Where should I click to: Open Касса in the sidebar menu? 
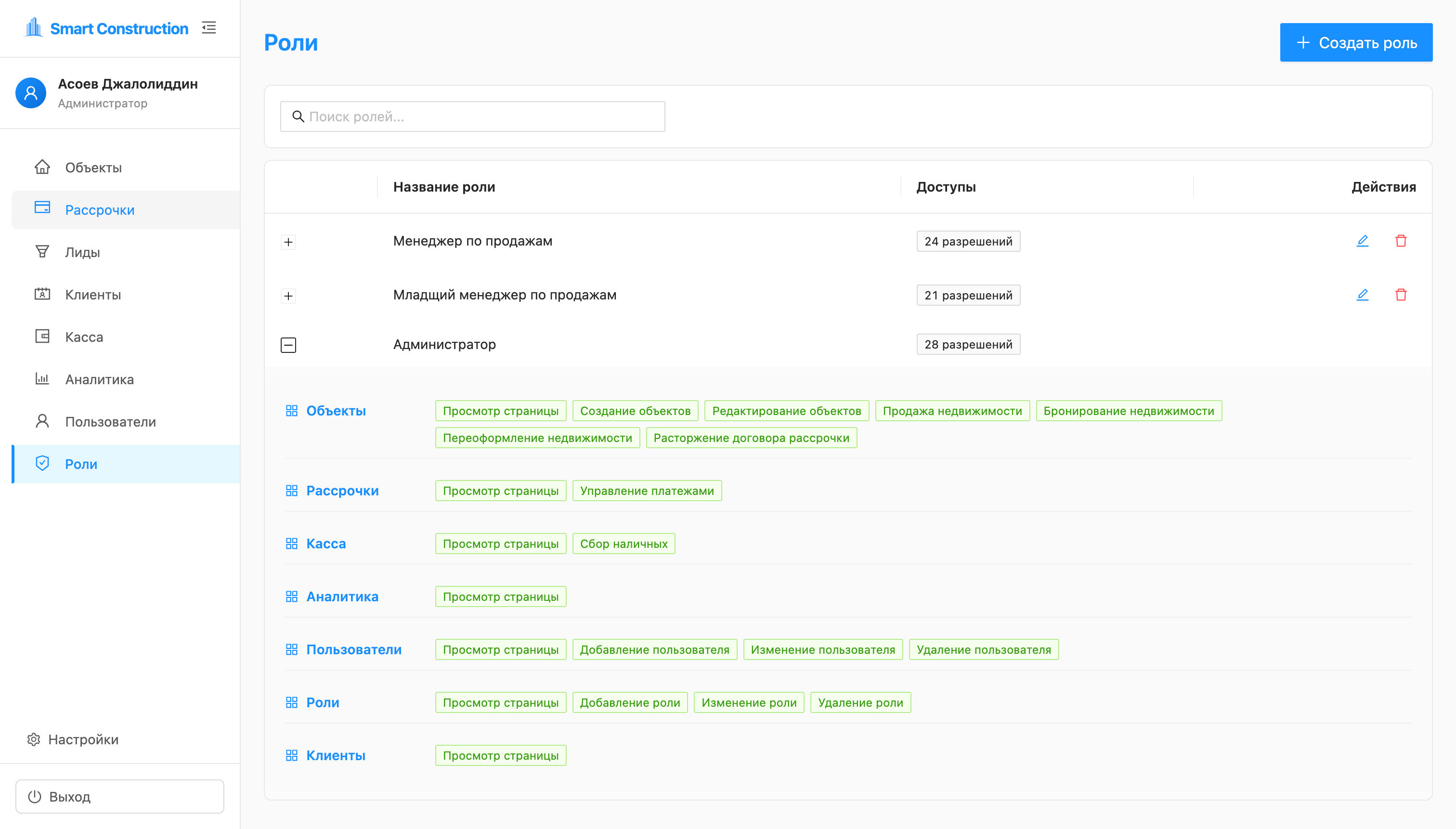pos(126,337)
